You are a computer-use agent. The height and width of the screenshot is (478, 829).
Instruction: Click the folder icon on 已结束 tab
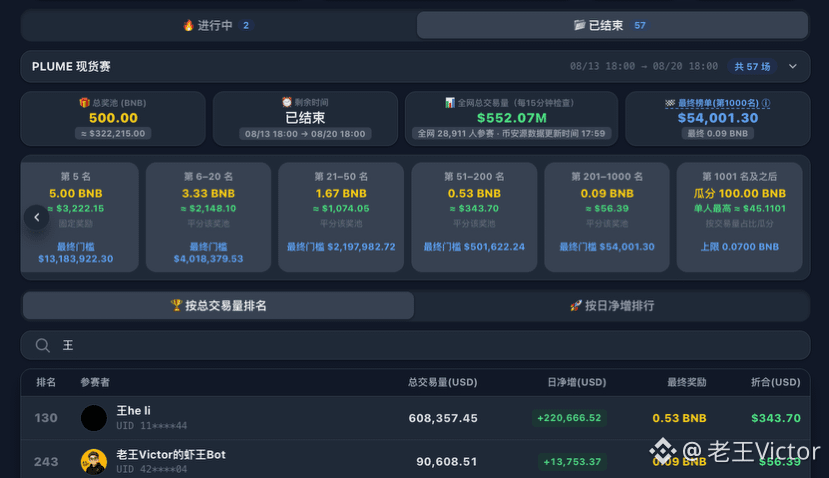click(579, 25)
